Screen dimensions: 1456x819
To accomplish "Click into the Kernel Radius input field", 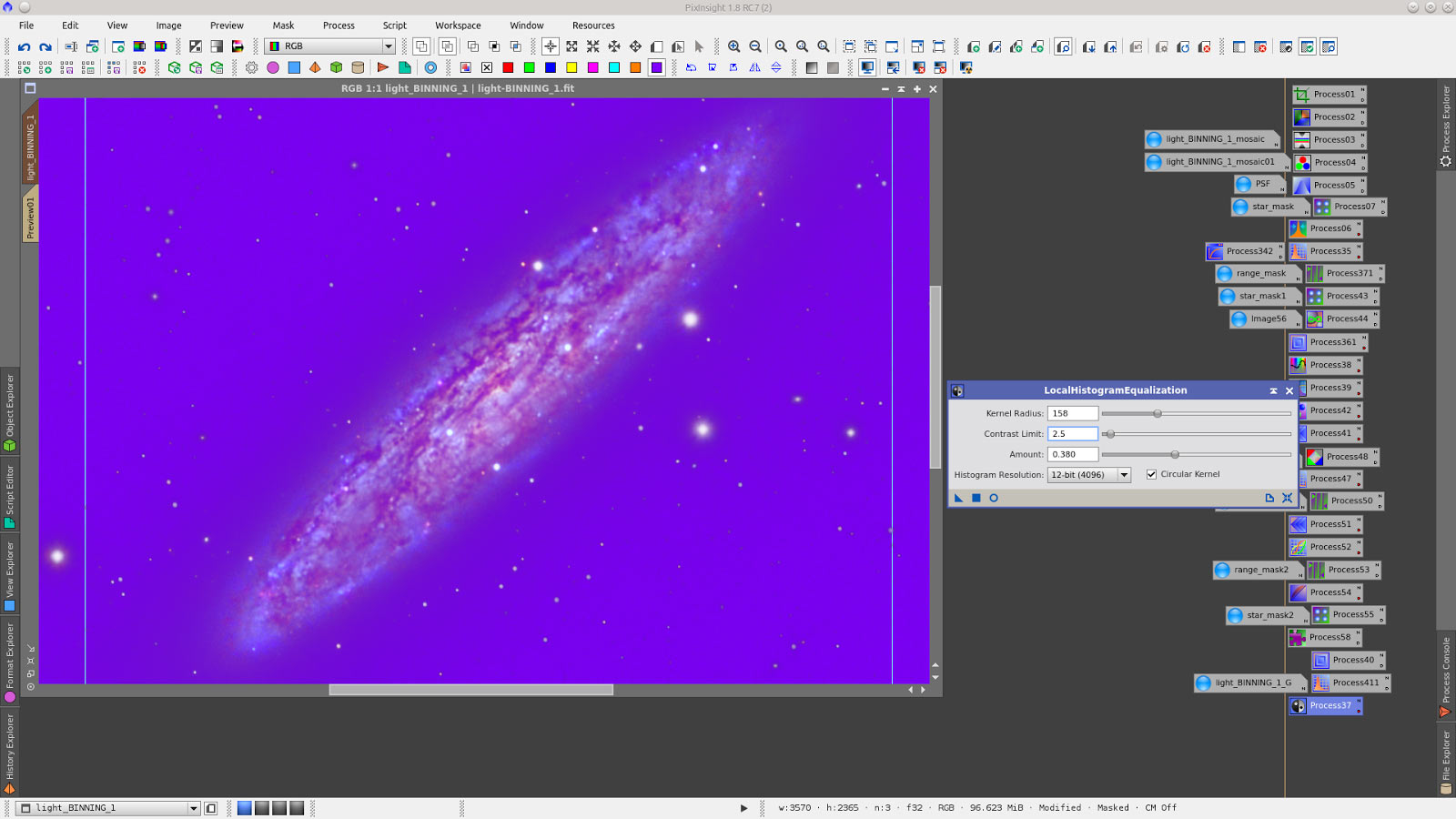I will (x=1072, y=413).
